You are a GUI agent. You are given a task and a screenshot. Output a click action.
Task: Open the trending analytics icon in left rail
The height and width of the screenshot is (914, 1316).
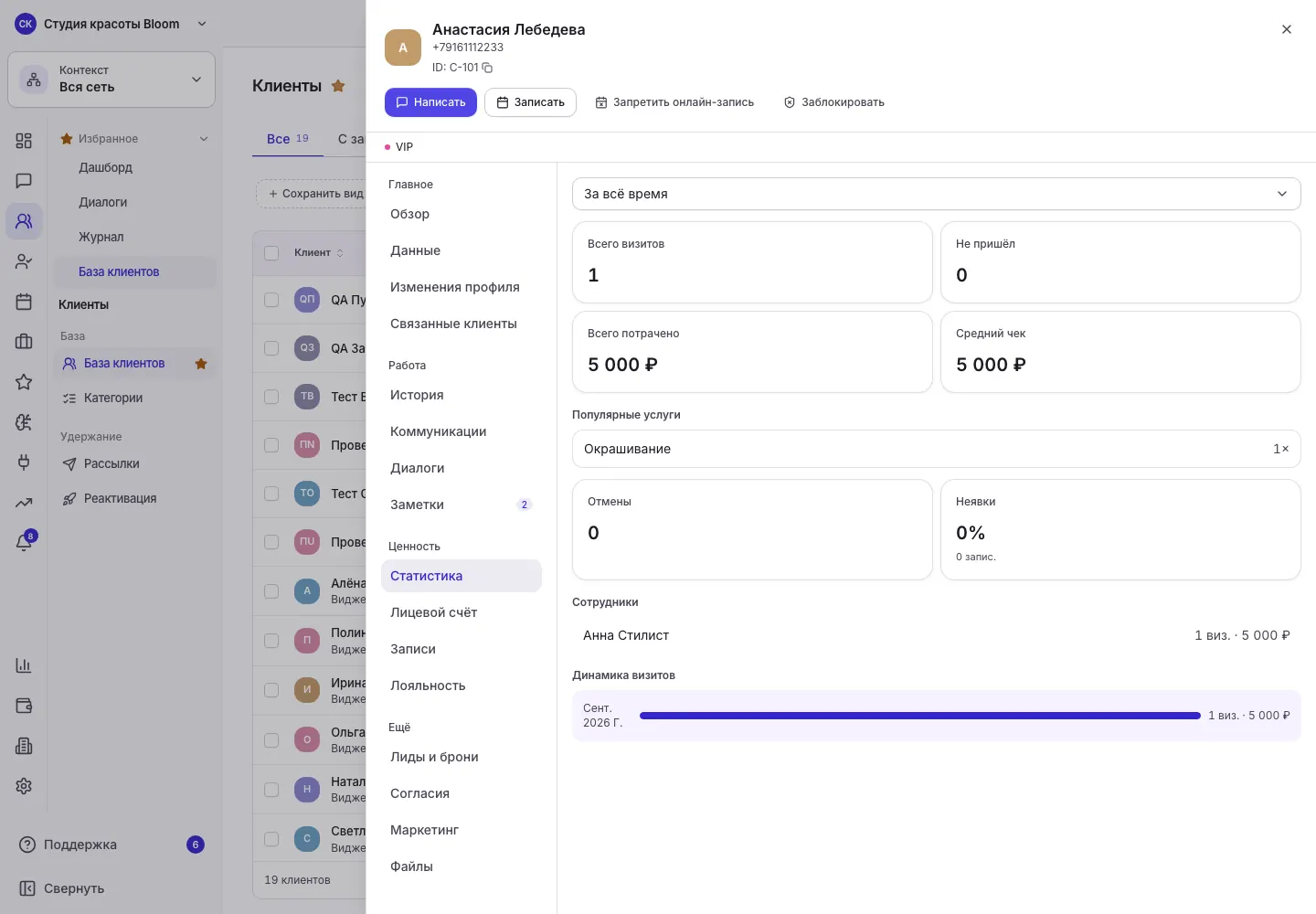tap(24, 503)
